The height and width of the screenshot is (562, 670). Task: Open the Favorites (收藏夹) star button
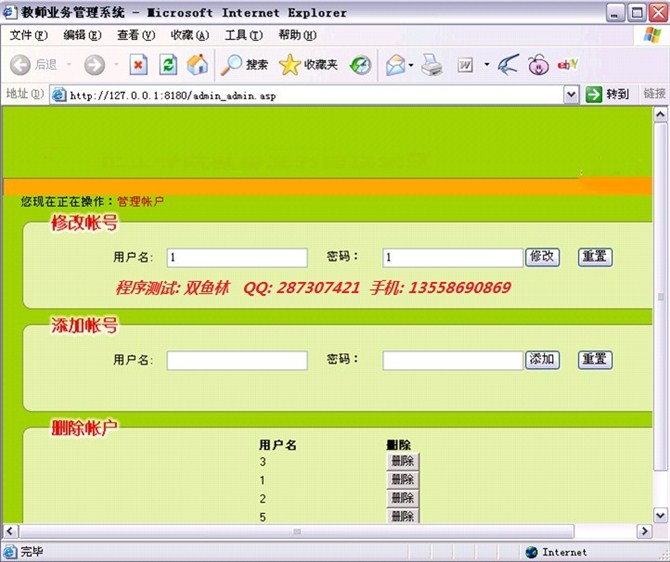click(308, 65)
